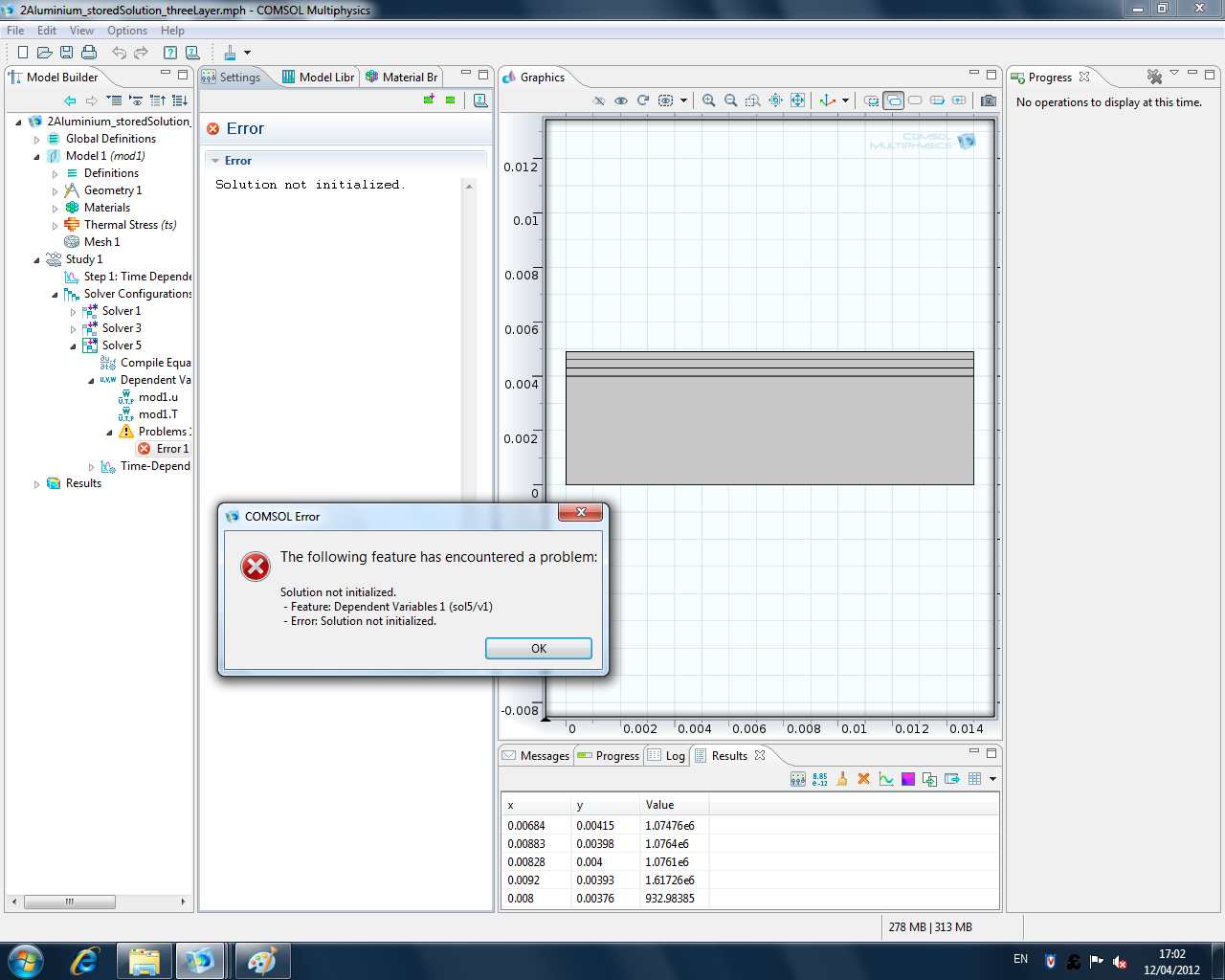Open the go-to-view axes dropdown arrow

click(x=845, y=100)
